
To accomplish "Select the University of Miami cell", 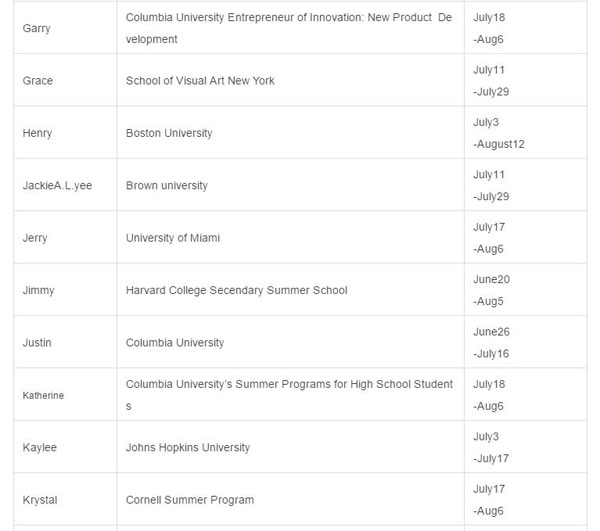I will 173,238.
